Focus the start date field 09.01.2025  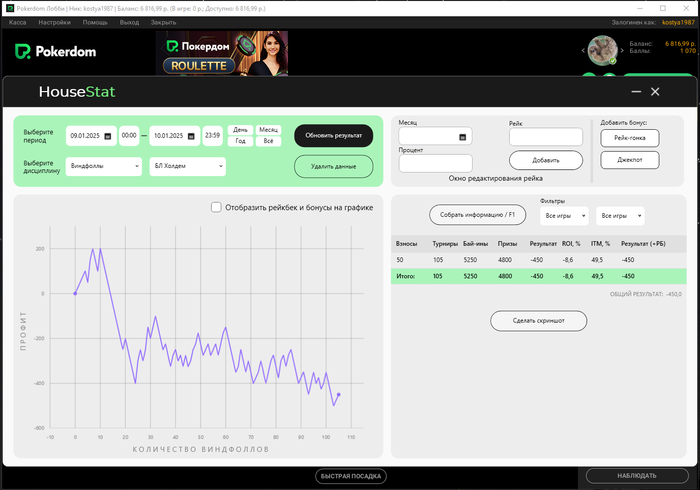point(91,136)
